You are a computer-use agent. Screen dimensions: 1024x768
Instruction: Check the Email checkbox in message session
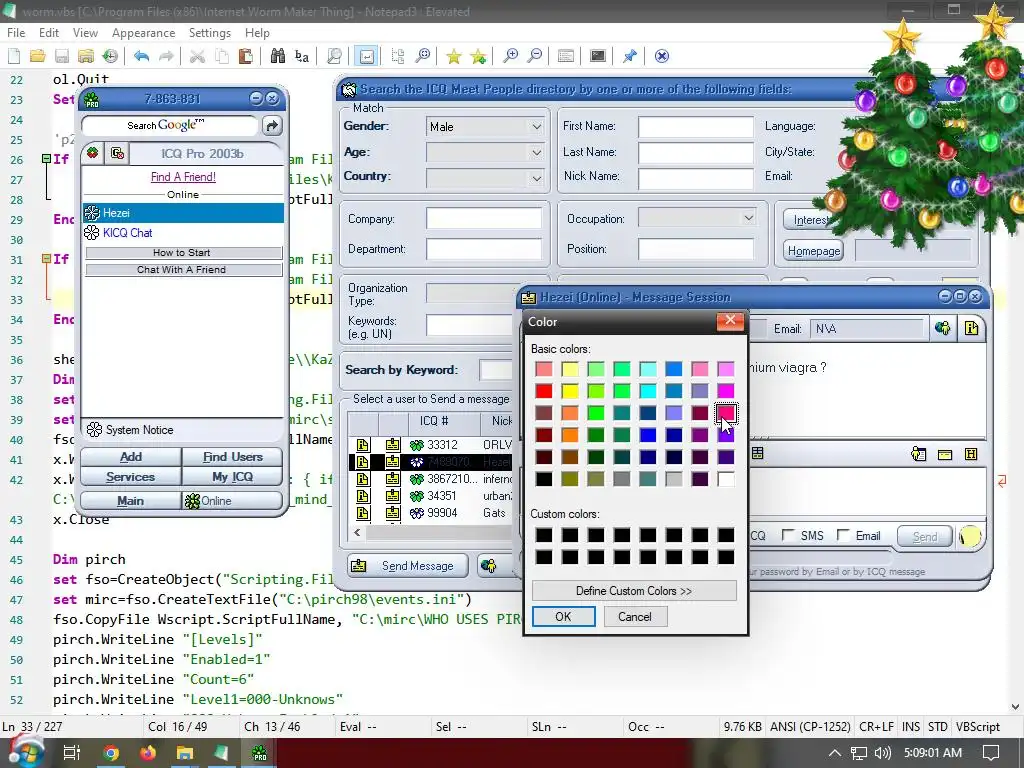pos(843,536)
